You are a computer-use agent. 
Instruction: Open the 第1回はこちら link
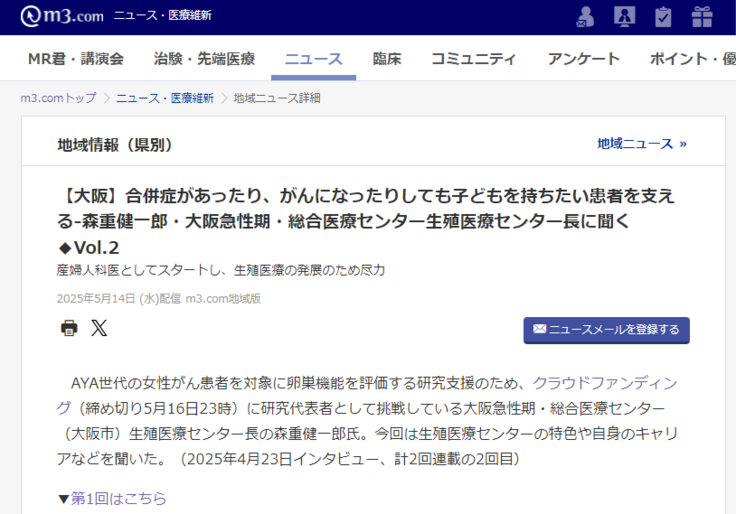pos(118,498)
